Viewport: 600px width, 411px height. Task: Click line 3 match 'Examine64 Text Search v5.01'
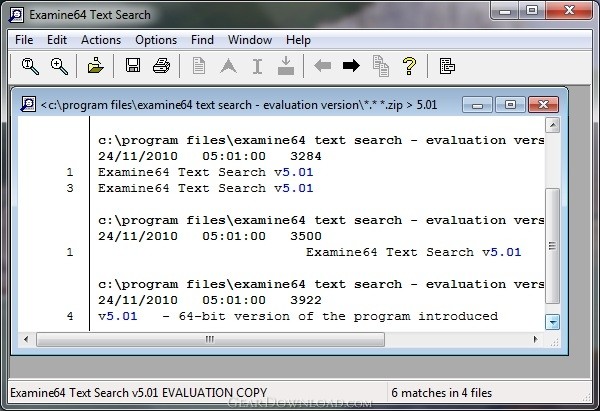(205, 188)
